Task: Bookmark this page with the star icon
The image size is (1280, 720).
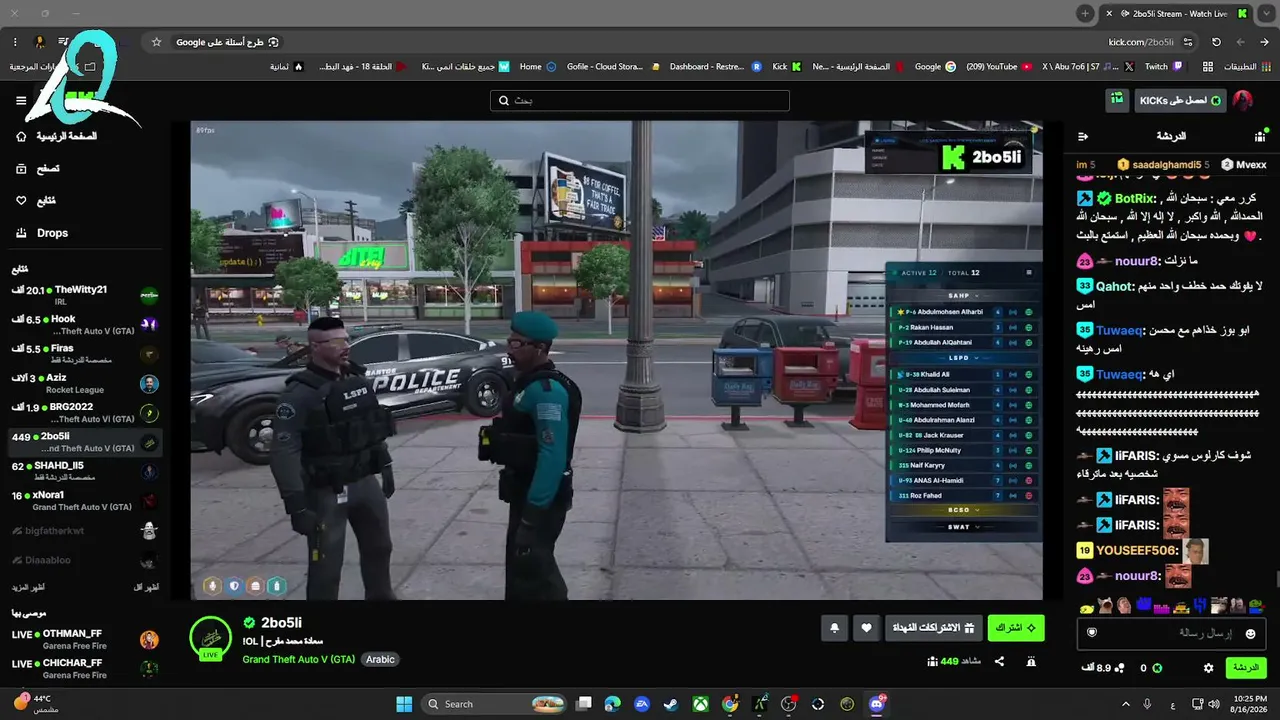Action: pyautogui.click(x=156, y=42)
